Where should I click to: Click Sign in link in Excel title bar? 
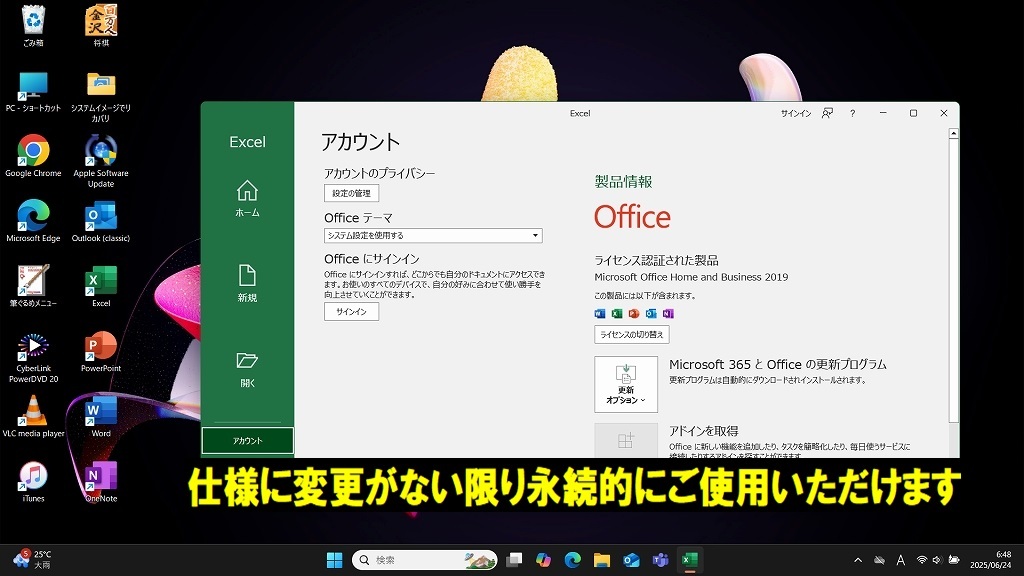[796, 114]
